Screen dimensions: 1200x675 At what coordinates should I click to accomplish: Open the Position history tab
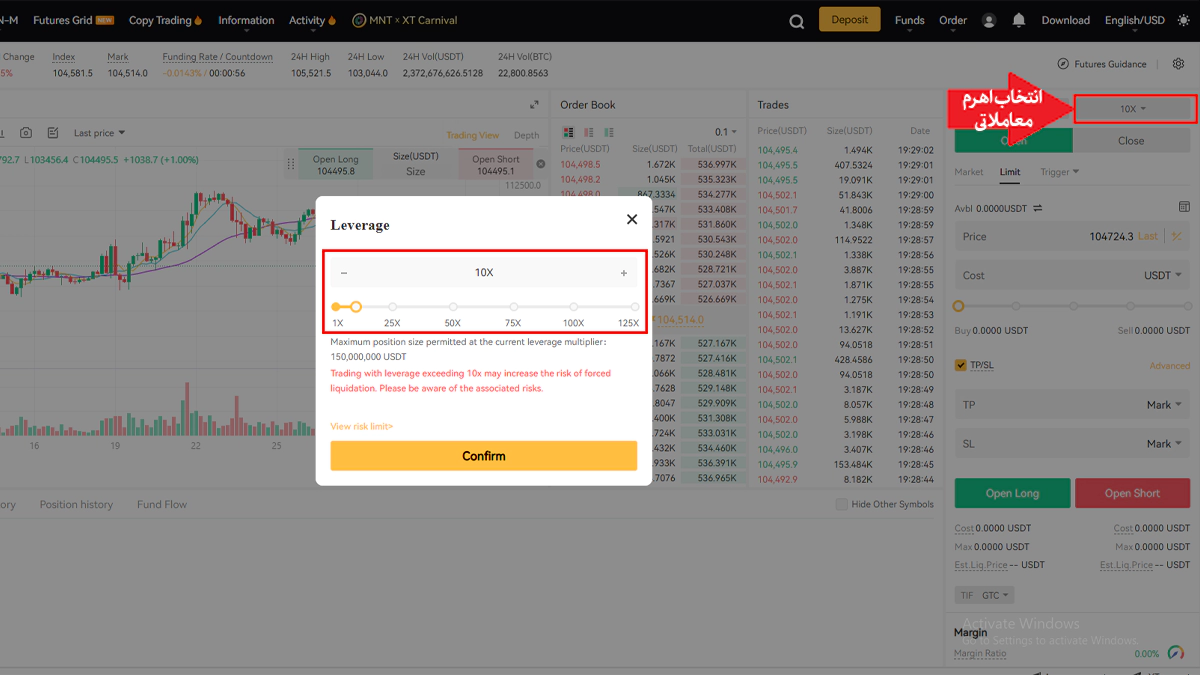coord(76,504)
